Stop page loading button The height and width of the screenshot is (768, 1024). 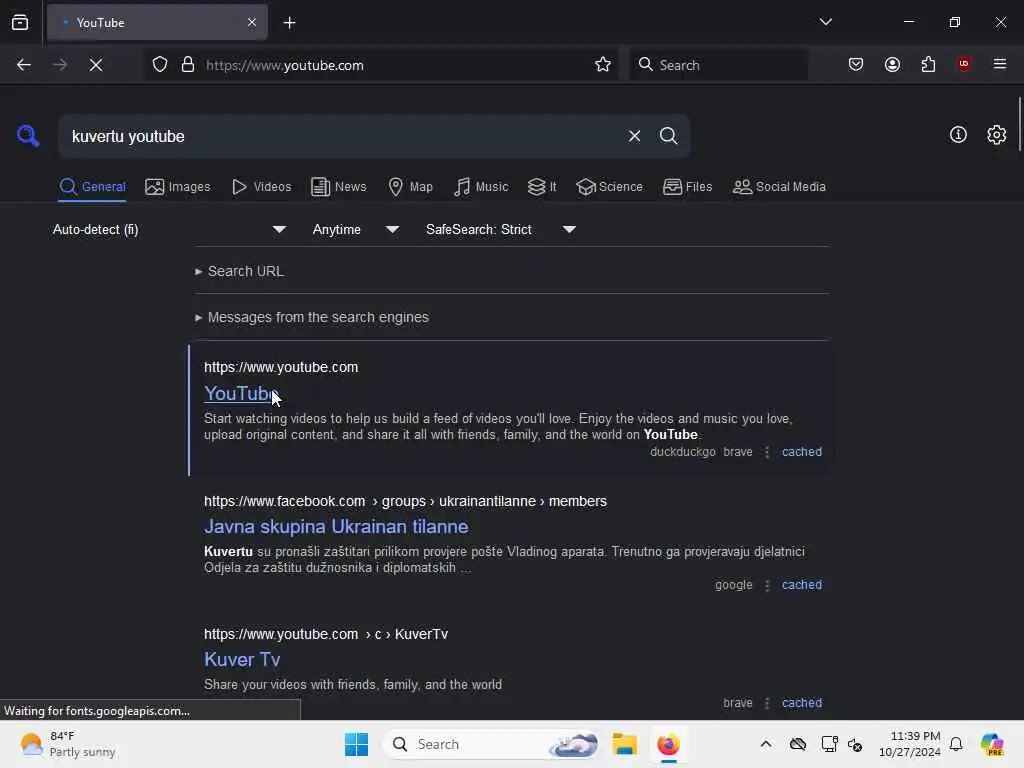pos(96,65)
